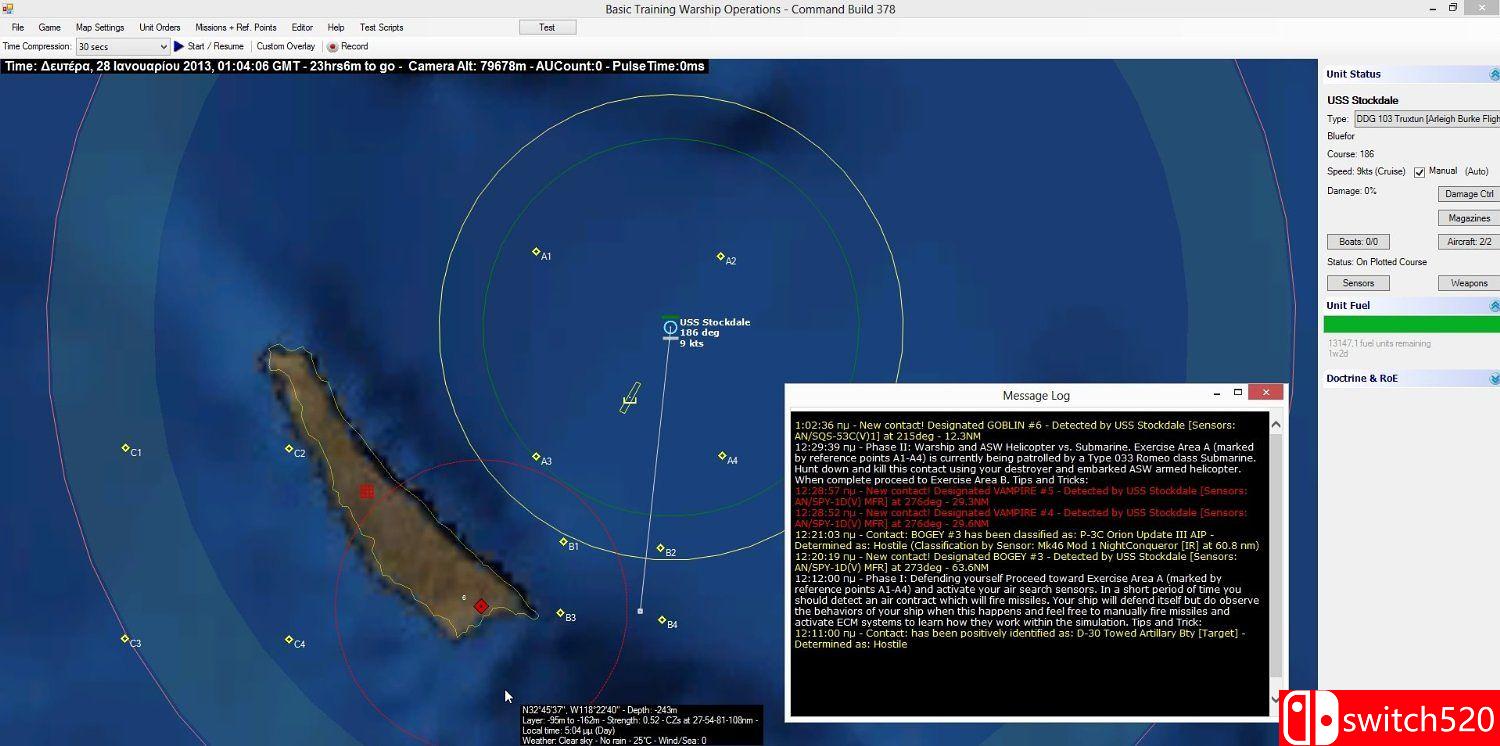Screen dimensions: 1500x746
Task: Click reference point A3
Action: [536, 456]
